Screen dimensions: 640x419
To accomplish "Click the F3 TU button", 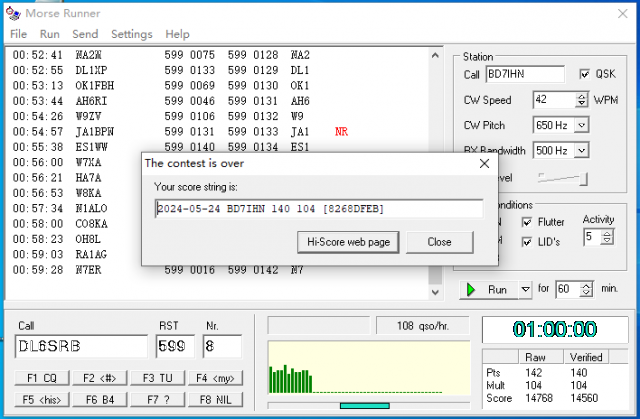I will 158,378.
